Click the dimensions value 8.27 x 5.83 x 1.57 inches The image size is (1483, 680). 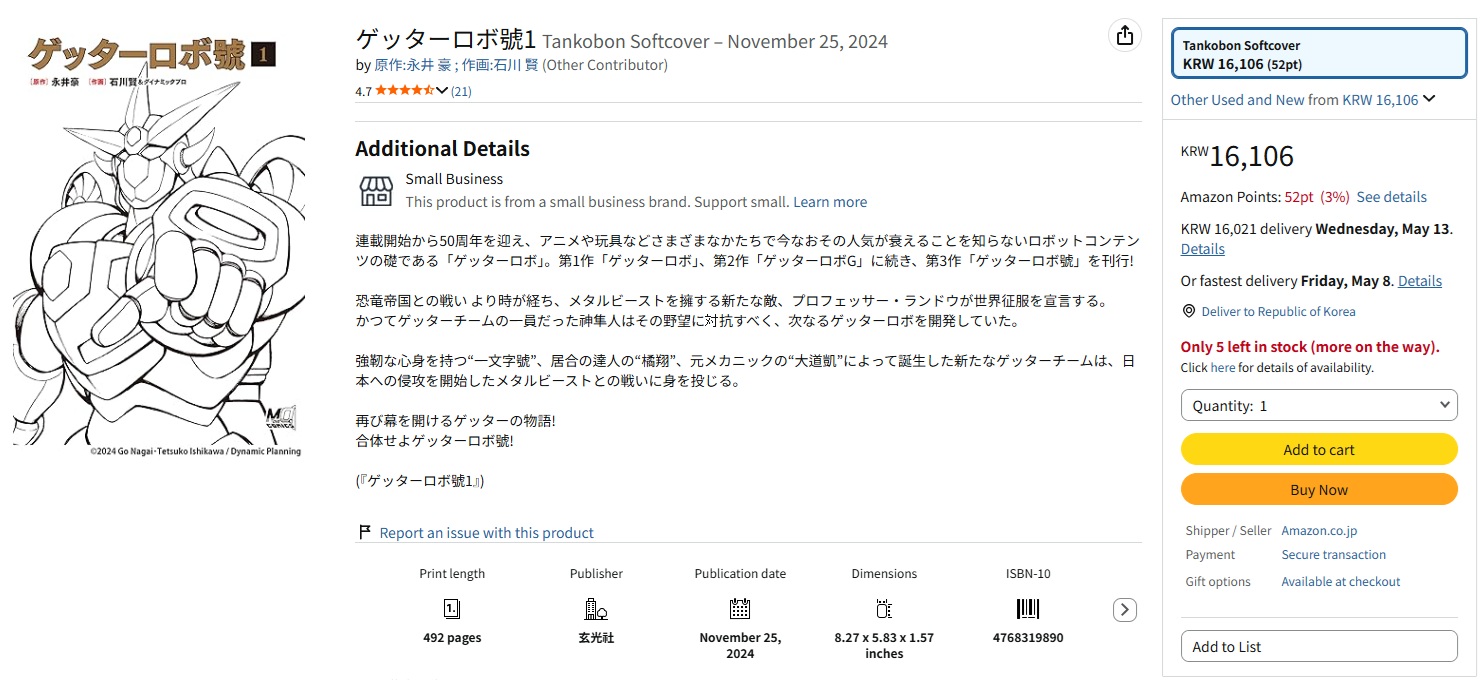coord(884,645)
